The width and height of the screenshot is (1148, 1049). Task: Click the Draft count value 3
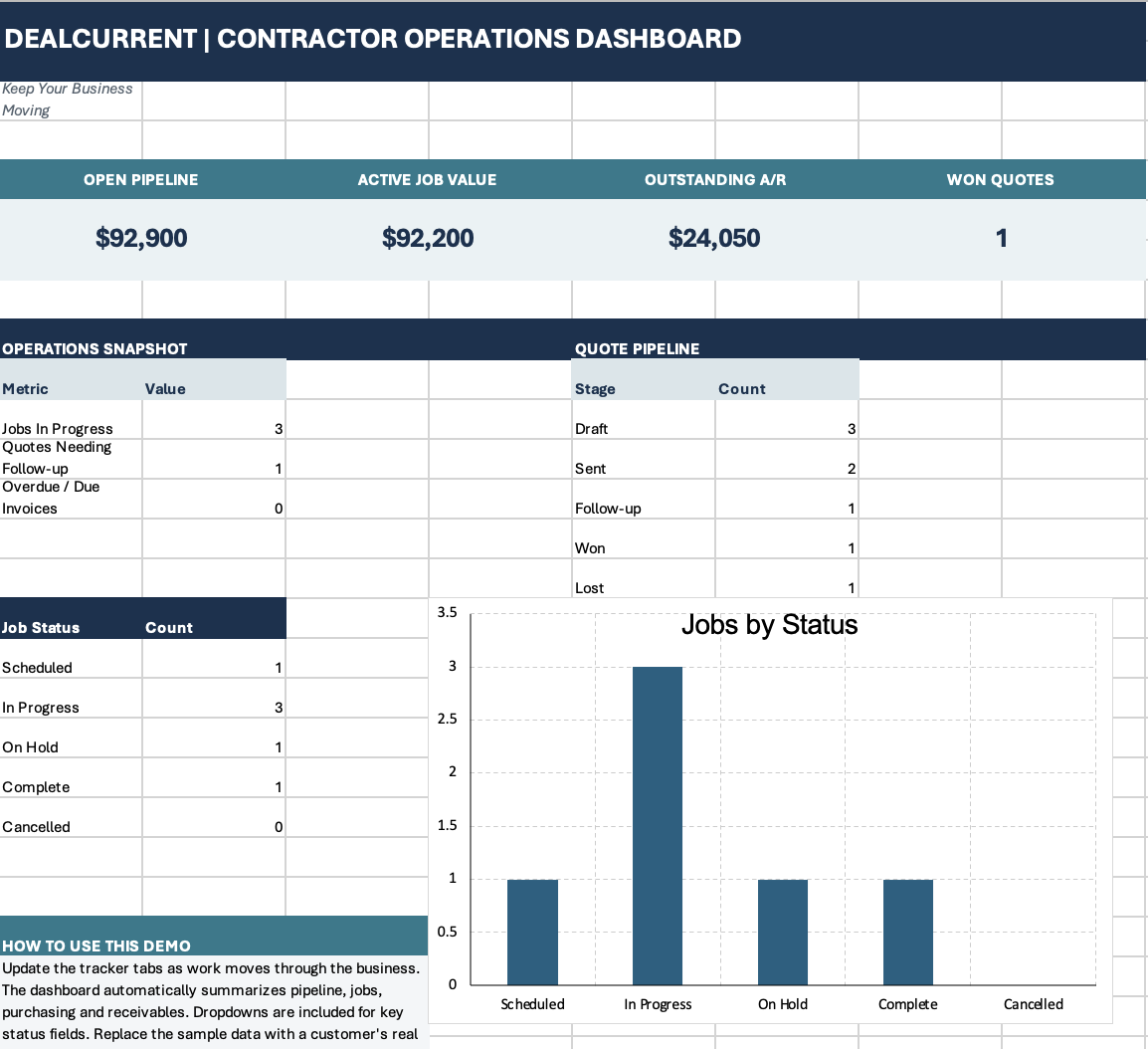[786, 420]
